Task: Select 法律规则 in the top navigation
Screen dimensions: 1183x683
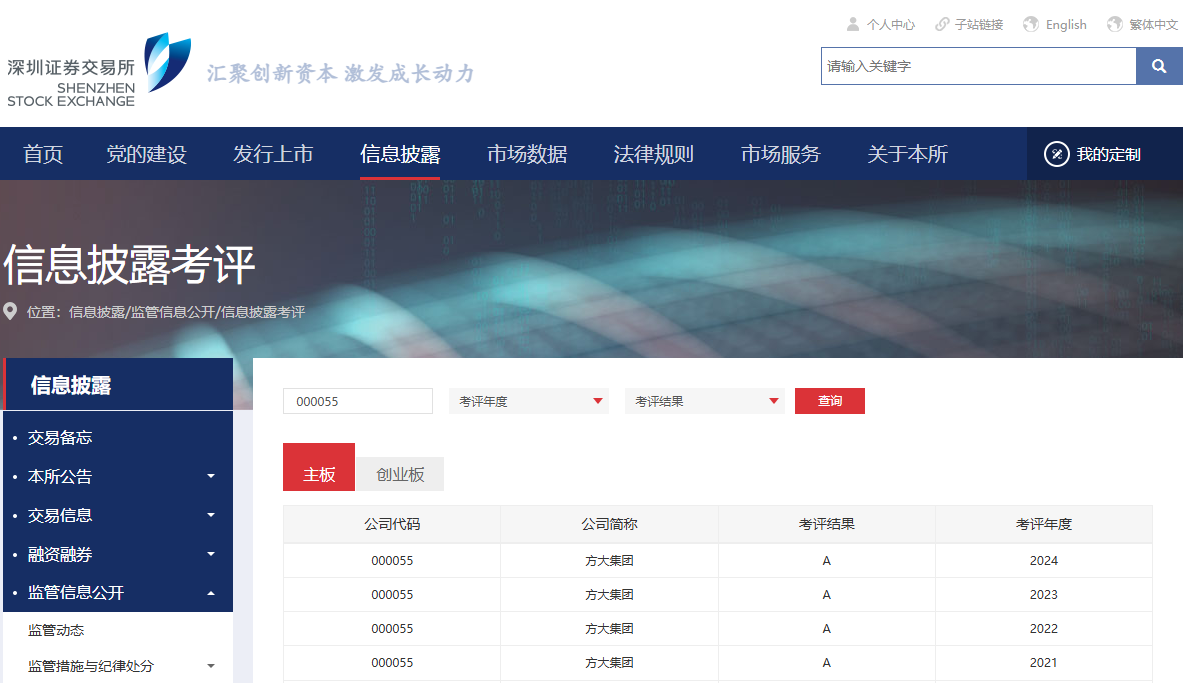Action: tap(652, 153)
